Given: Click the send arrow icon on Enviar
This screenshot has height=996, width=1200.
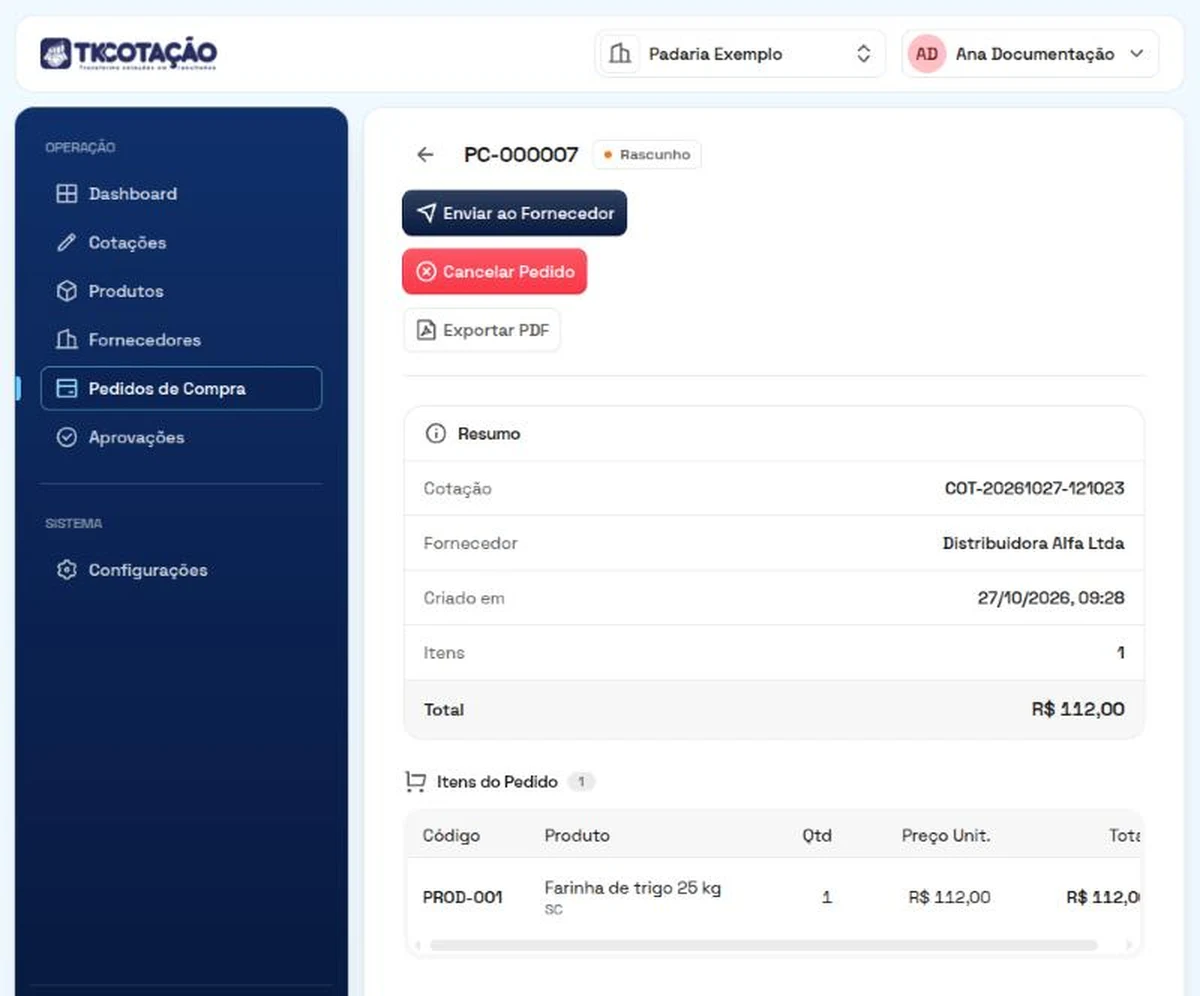Looking at the screenshot, I should pyautogui.click(x=426, y=213).
